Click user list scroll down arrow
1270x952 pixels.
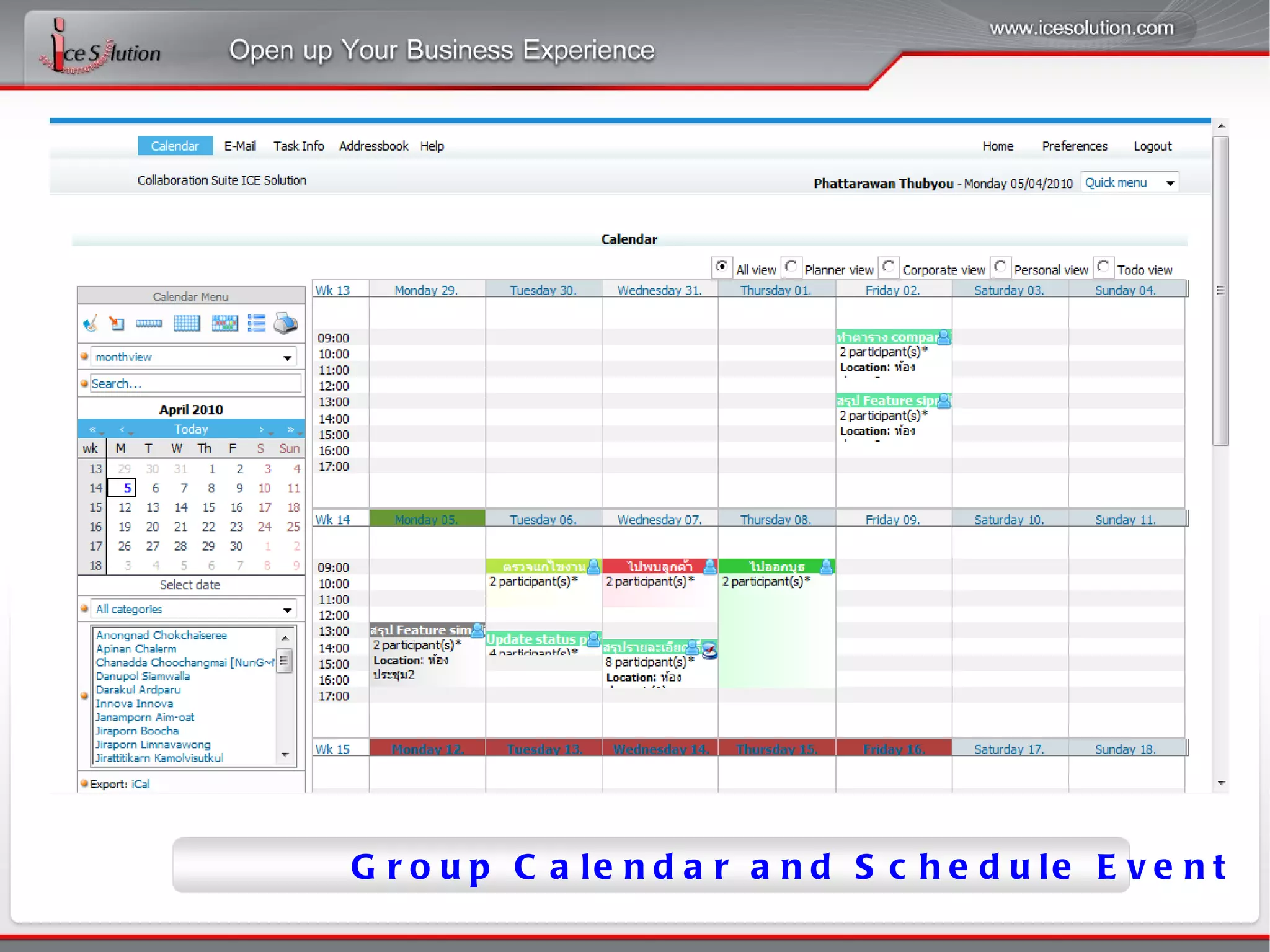click(285, 755)
